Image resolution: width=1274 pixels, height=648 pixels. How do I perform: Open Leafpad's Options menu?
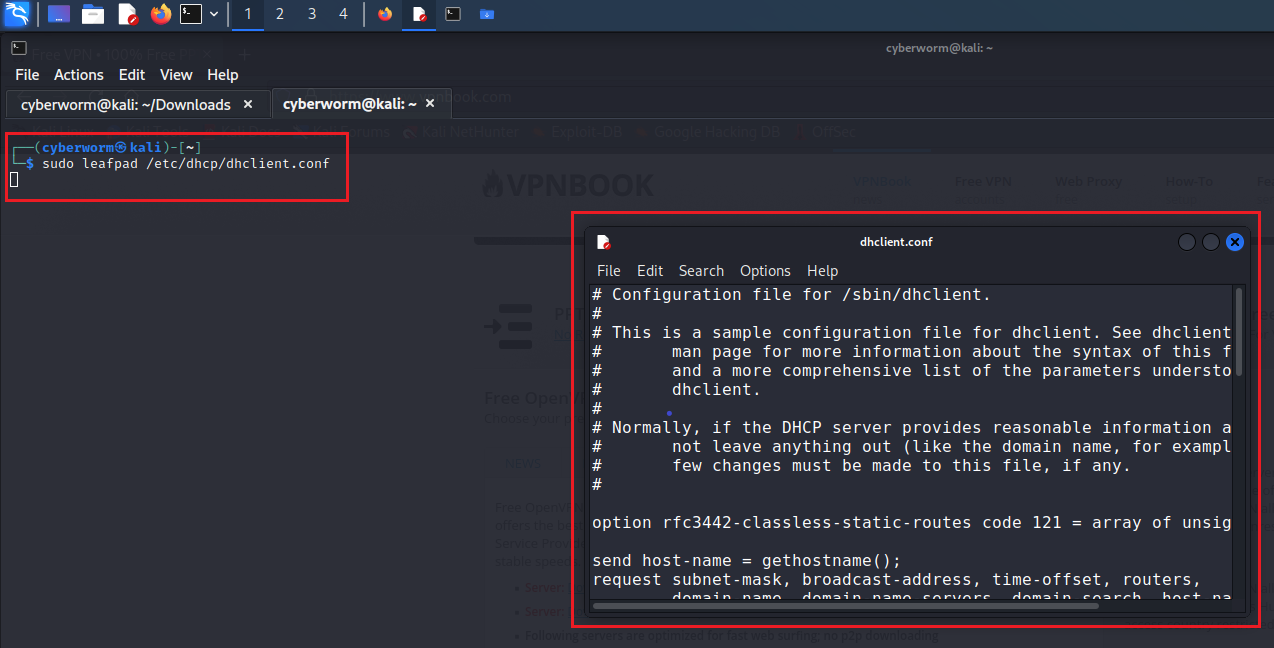[x=765, y=271]
